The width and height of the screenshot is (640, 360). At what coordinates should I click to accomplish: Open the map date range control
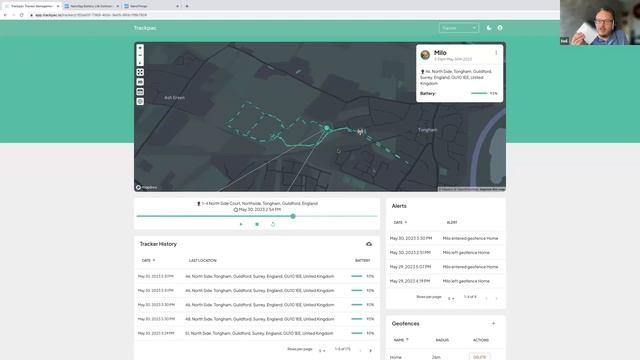(140, 92)
